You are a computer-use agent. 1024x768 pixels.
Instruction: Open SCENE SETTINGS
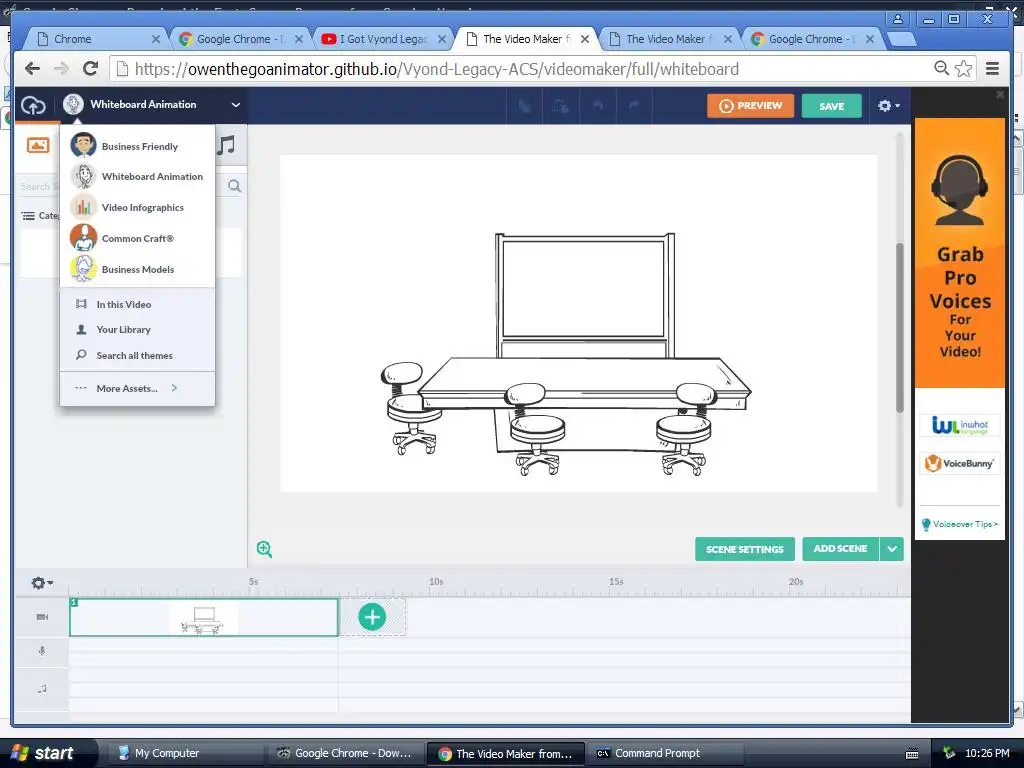[x=744, y=549]
